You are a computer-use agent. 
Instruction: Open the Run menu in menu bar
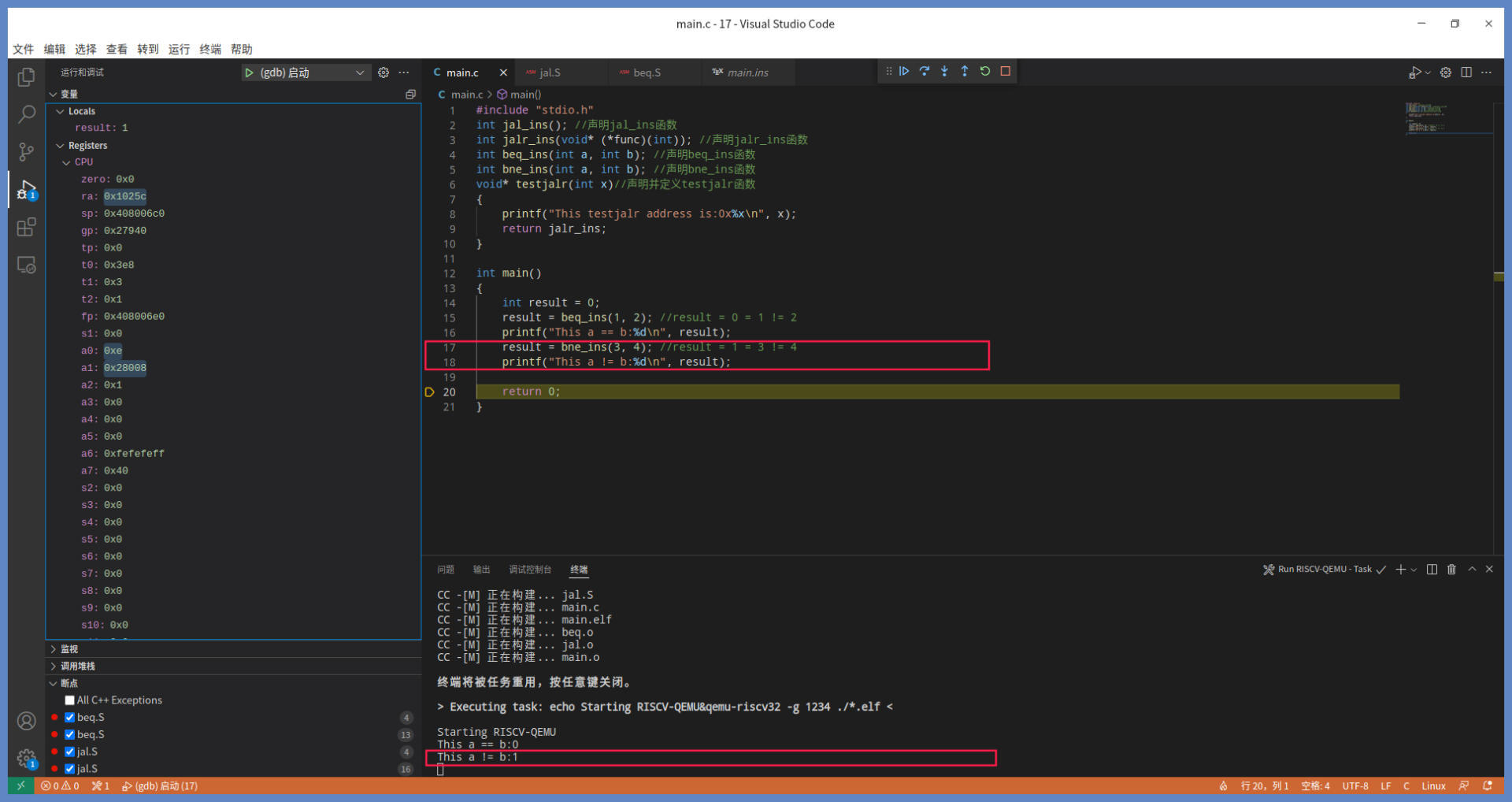coord(179,49)
